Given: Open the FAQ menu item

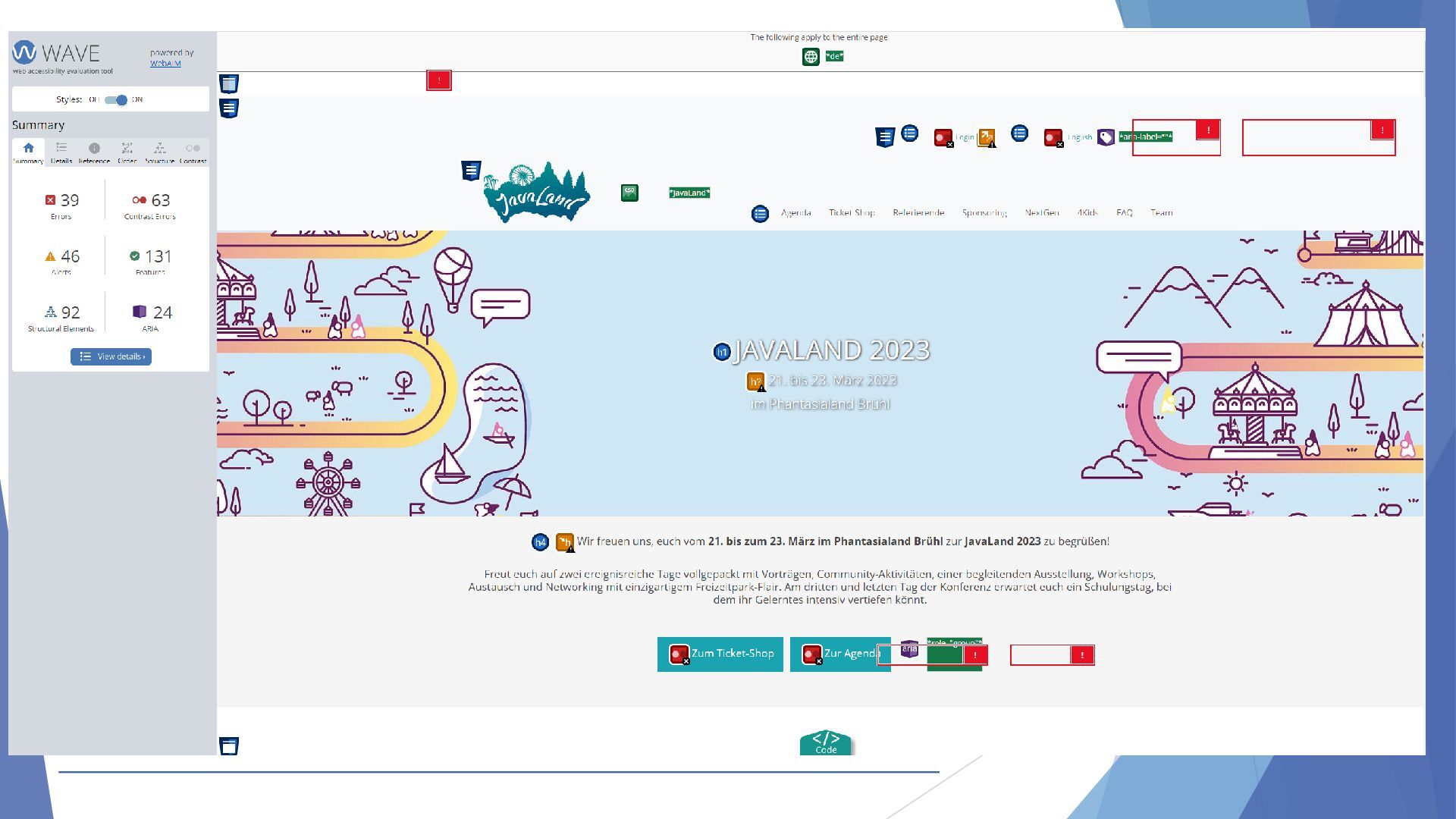Looking at the screenshot, I should click(1125, 213).
